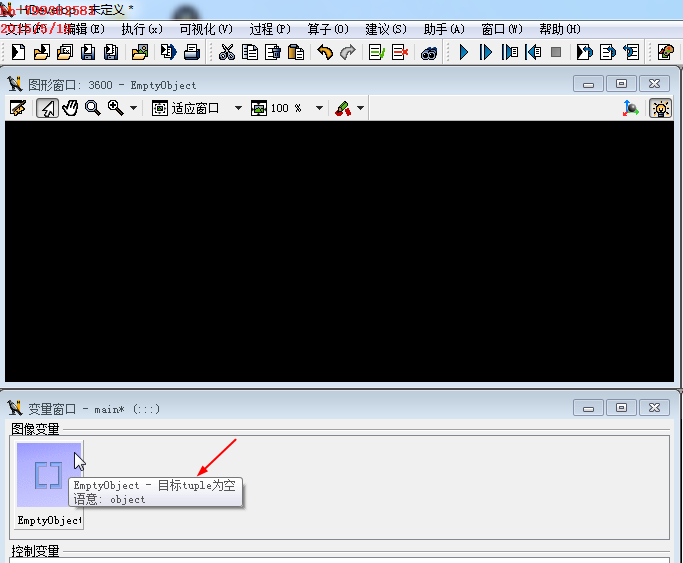
Task: Open the 100 % dropdown arrow
Action: click(319, 108)
